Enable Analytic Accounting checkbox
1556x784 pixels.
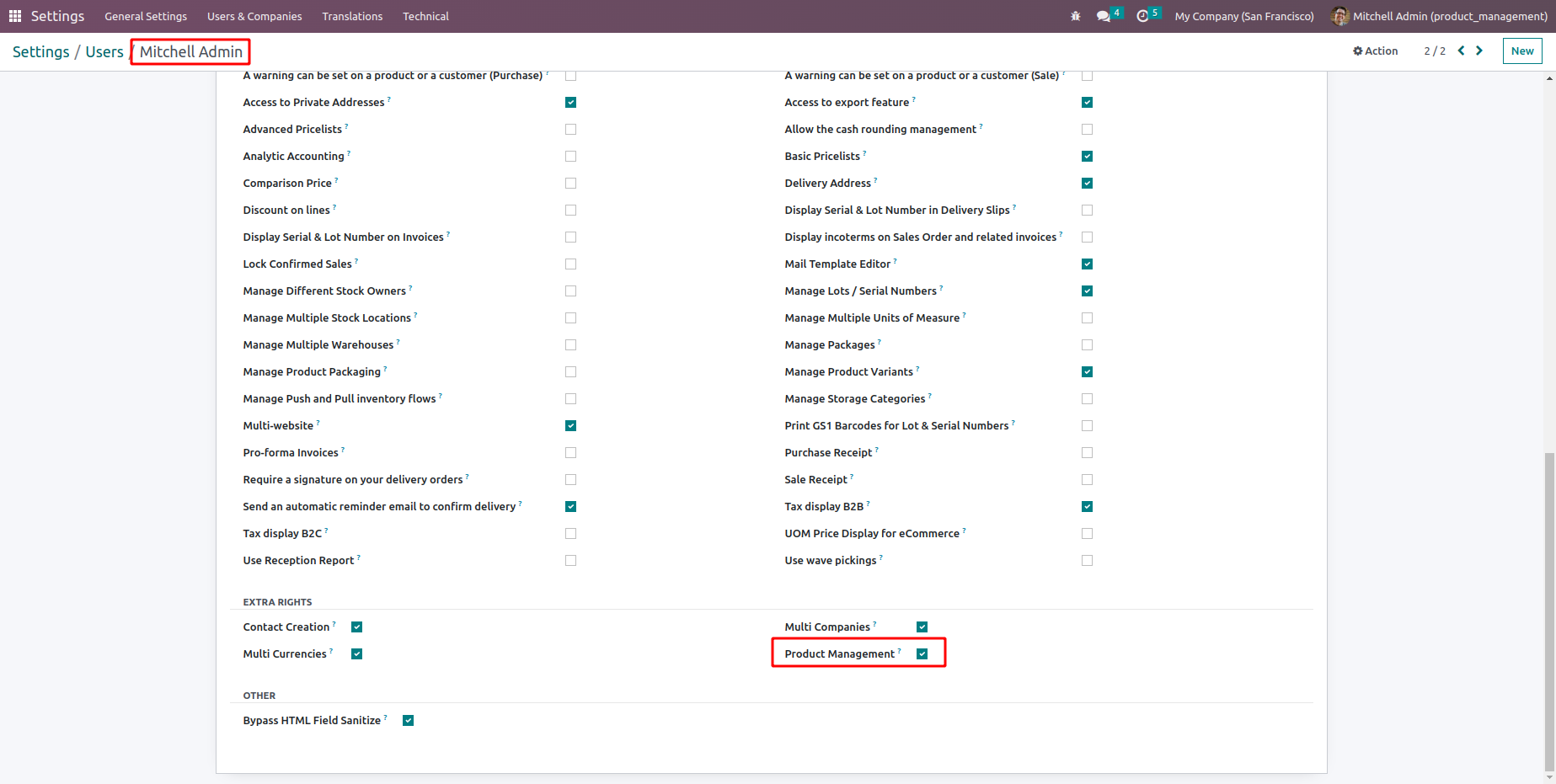[571, 156]
